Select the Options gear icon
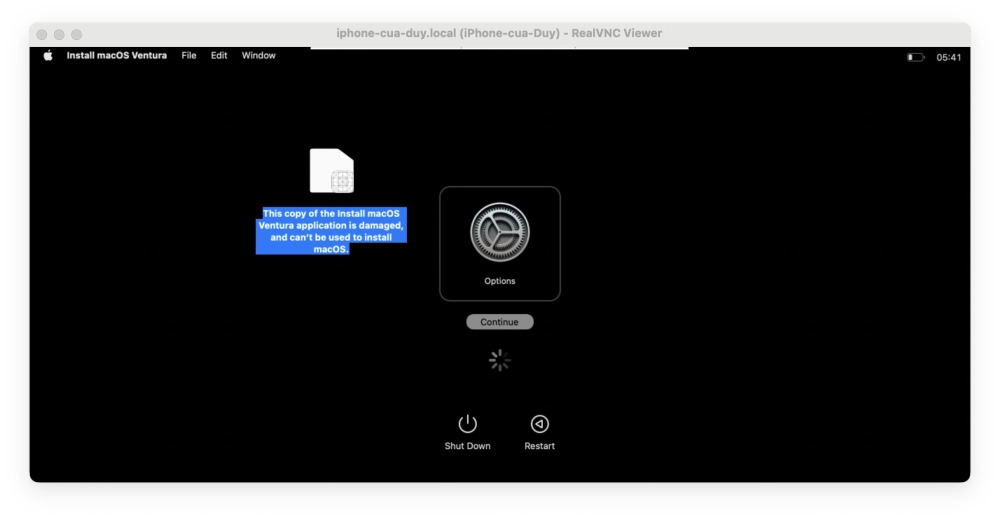Image resolution: width=1000 pixels, height=519 pixels. click(x=499, y=232)
